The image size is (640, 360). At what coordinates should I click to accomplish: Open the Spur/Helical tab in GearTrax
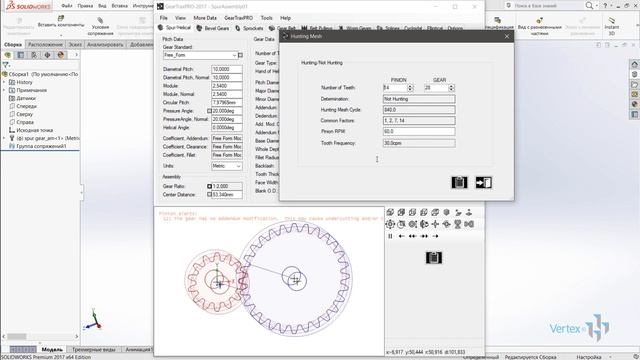point(175,28)
